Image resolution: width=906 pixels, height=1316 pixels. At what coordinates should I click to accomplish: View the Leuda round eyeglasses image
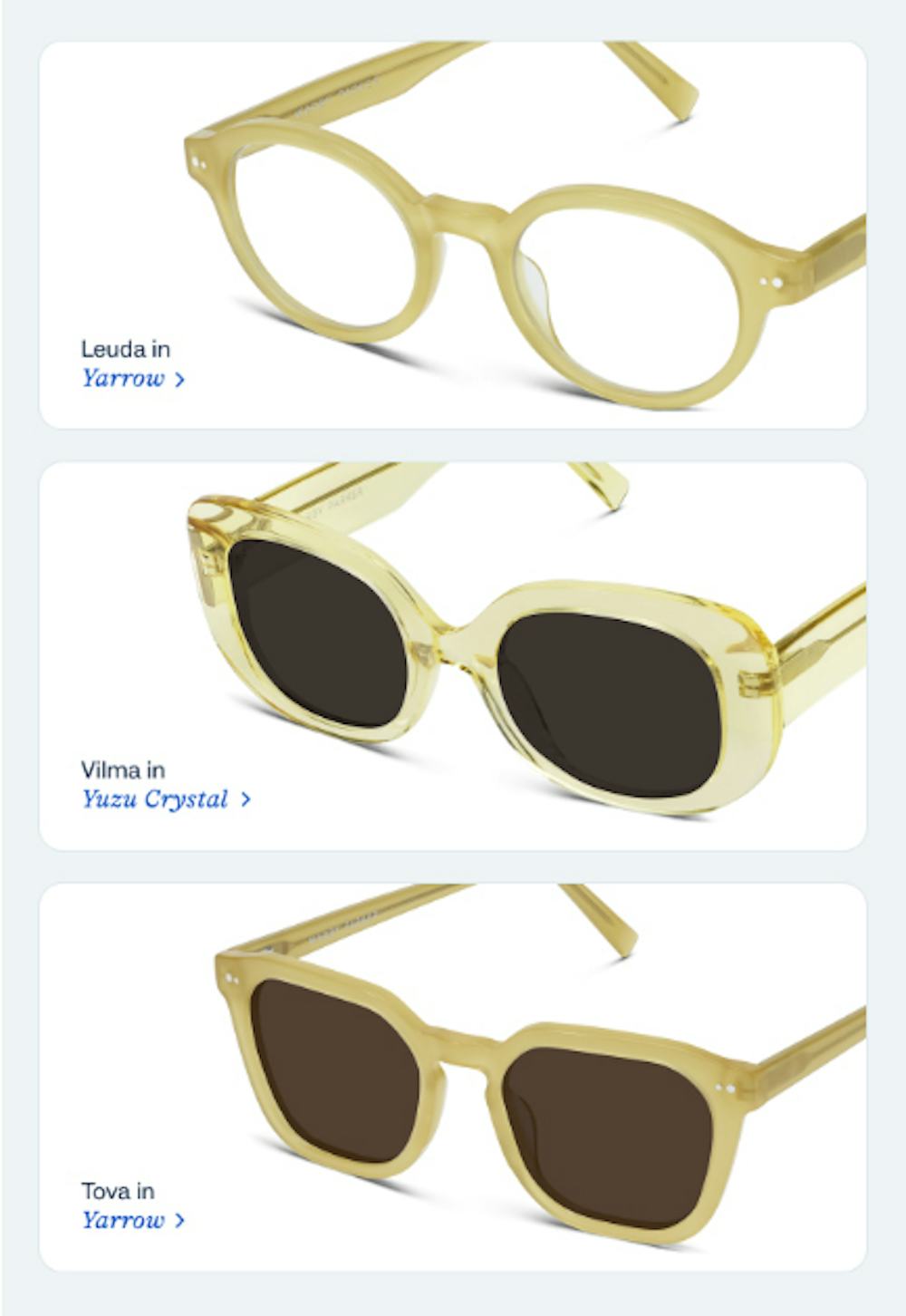pos(525,227)
